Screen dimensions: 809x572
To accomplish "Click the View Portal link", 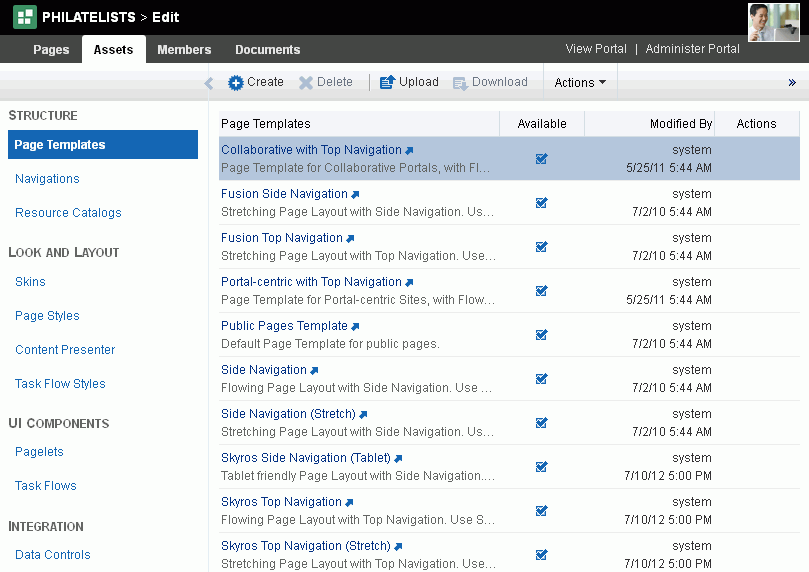I will coord(596,49).
